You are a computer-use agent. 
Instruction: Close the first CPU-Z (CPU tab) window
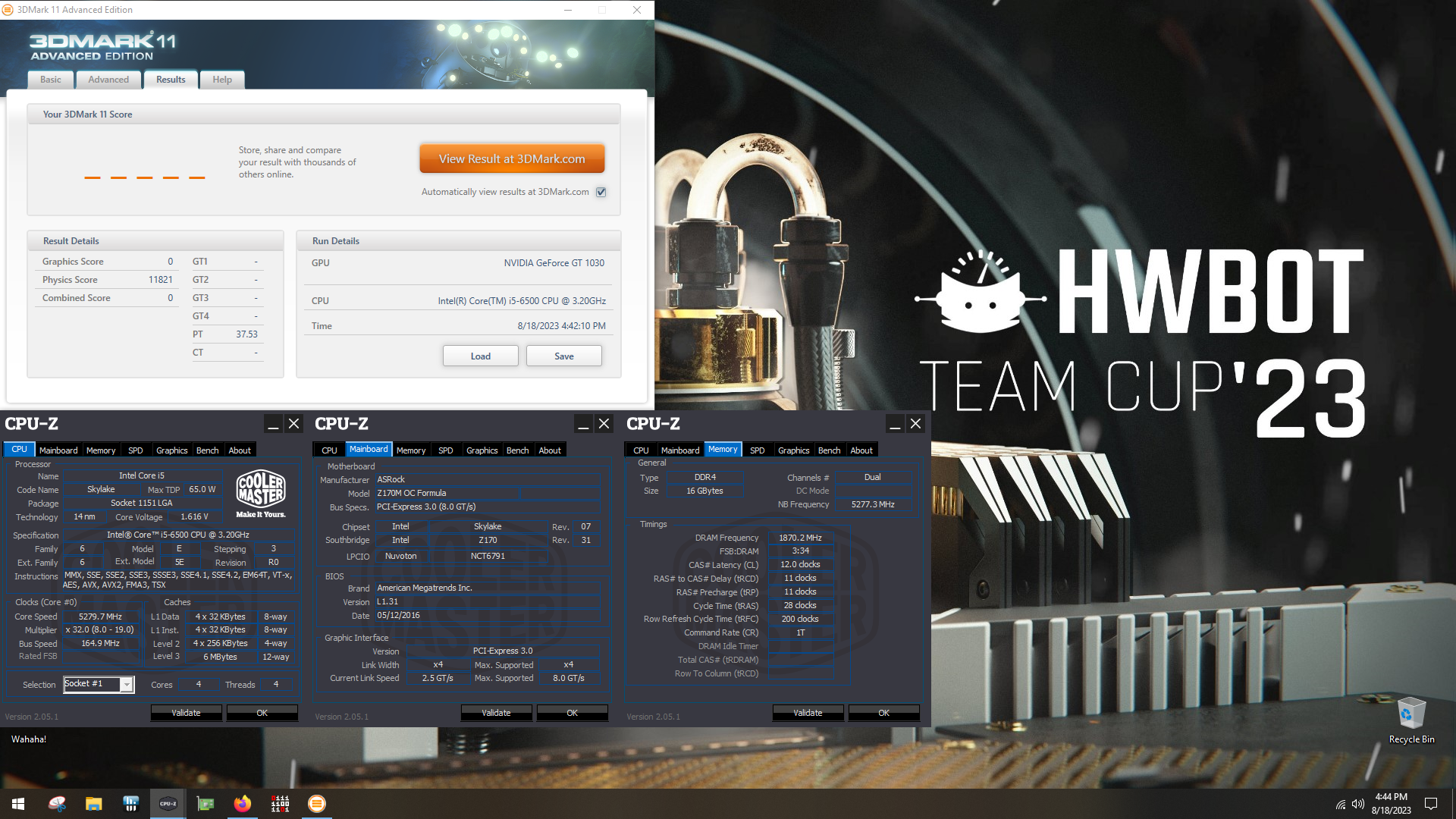click(294, 424)
